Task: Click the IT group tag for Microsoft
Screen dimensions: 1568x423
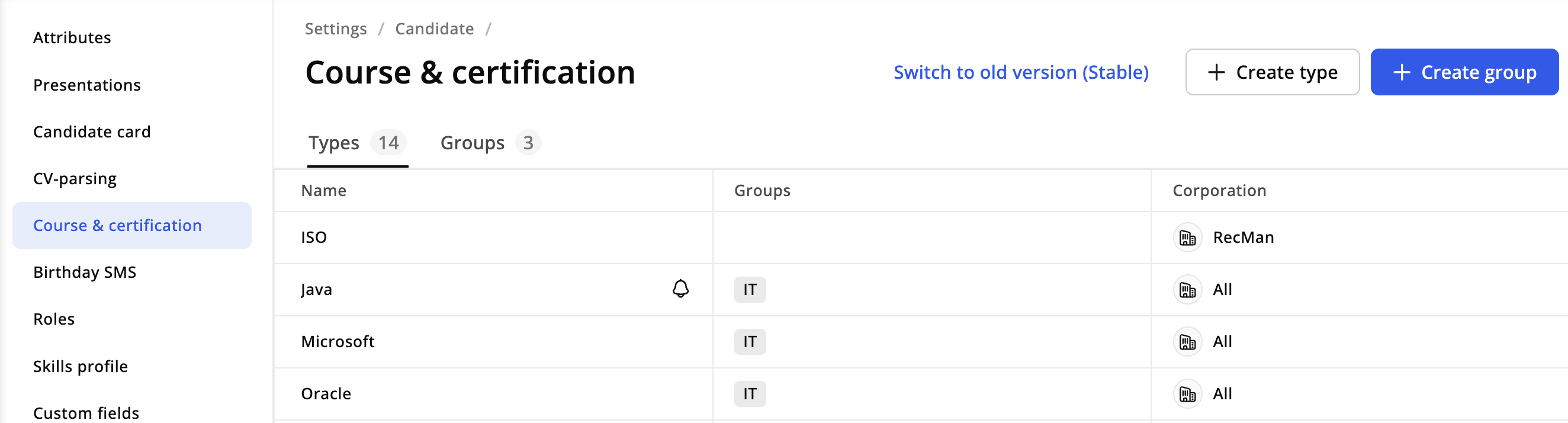Action: point(749,342)
